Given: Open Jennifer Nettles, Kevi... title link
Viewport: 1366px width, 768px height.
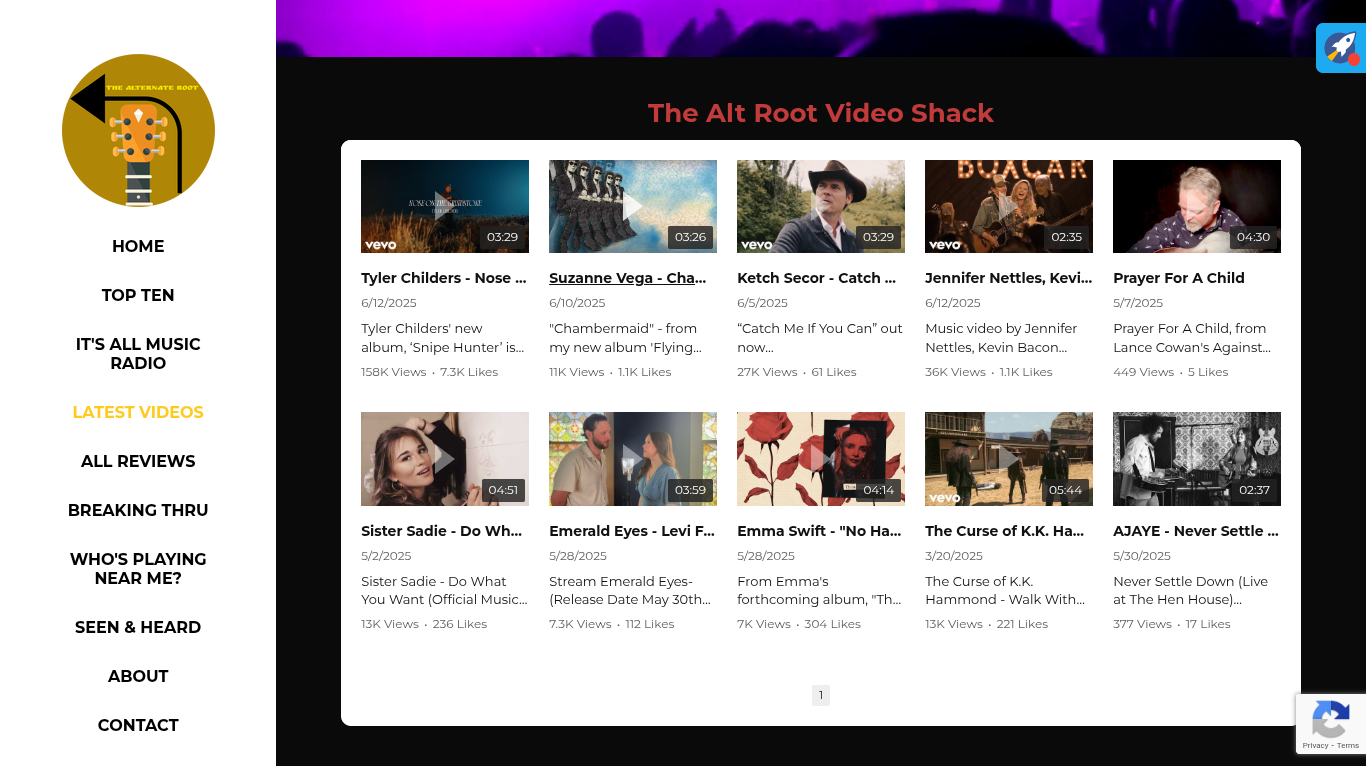Looking at the screenshot, I should pyautogui.click(x=1009, y=278).
